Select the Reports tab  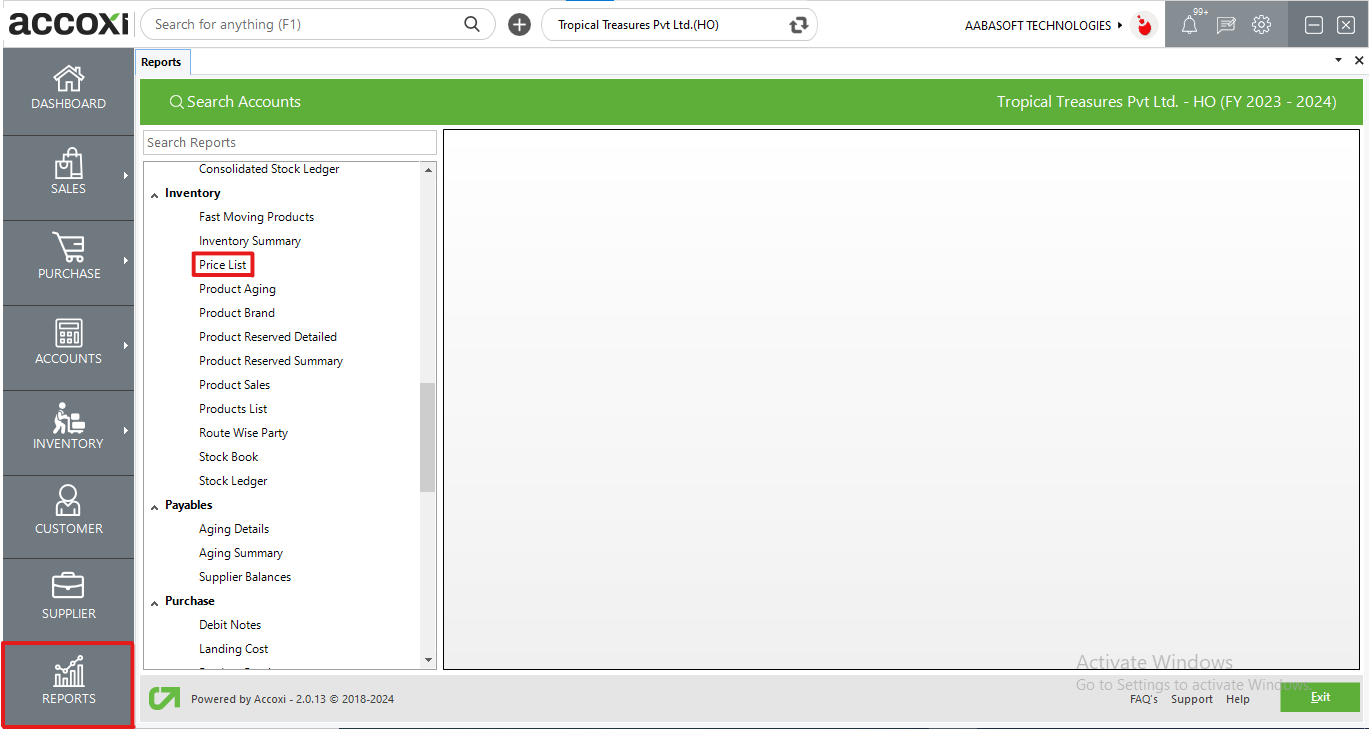click(161, 62)
